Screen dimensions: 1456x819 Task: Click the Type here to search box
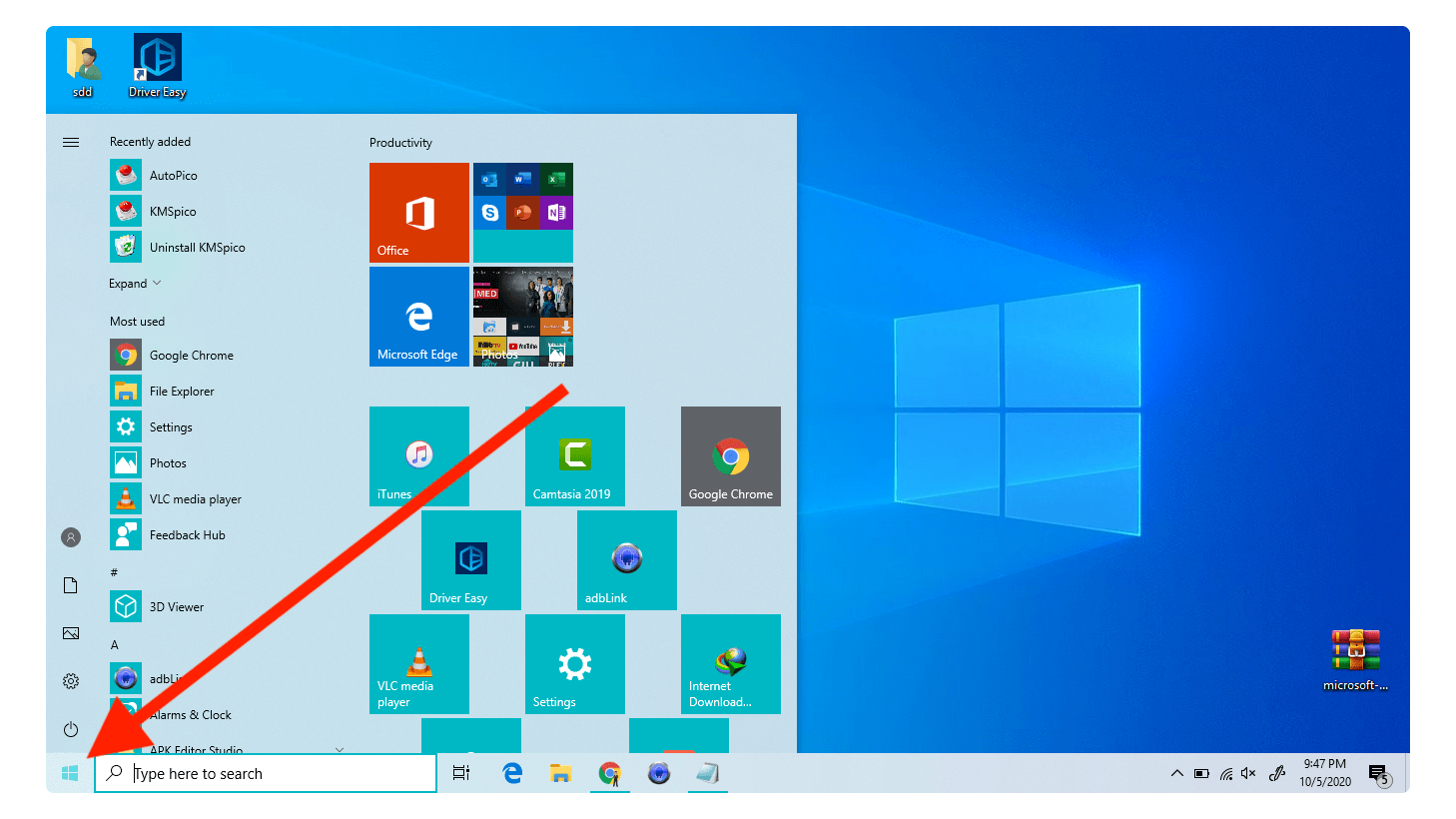pyautogui.click(x=280, y=773)
